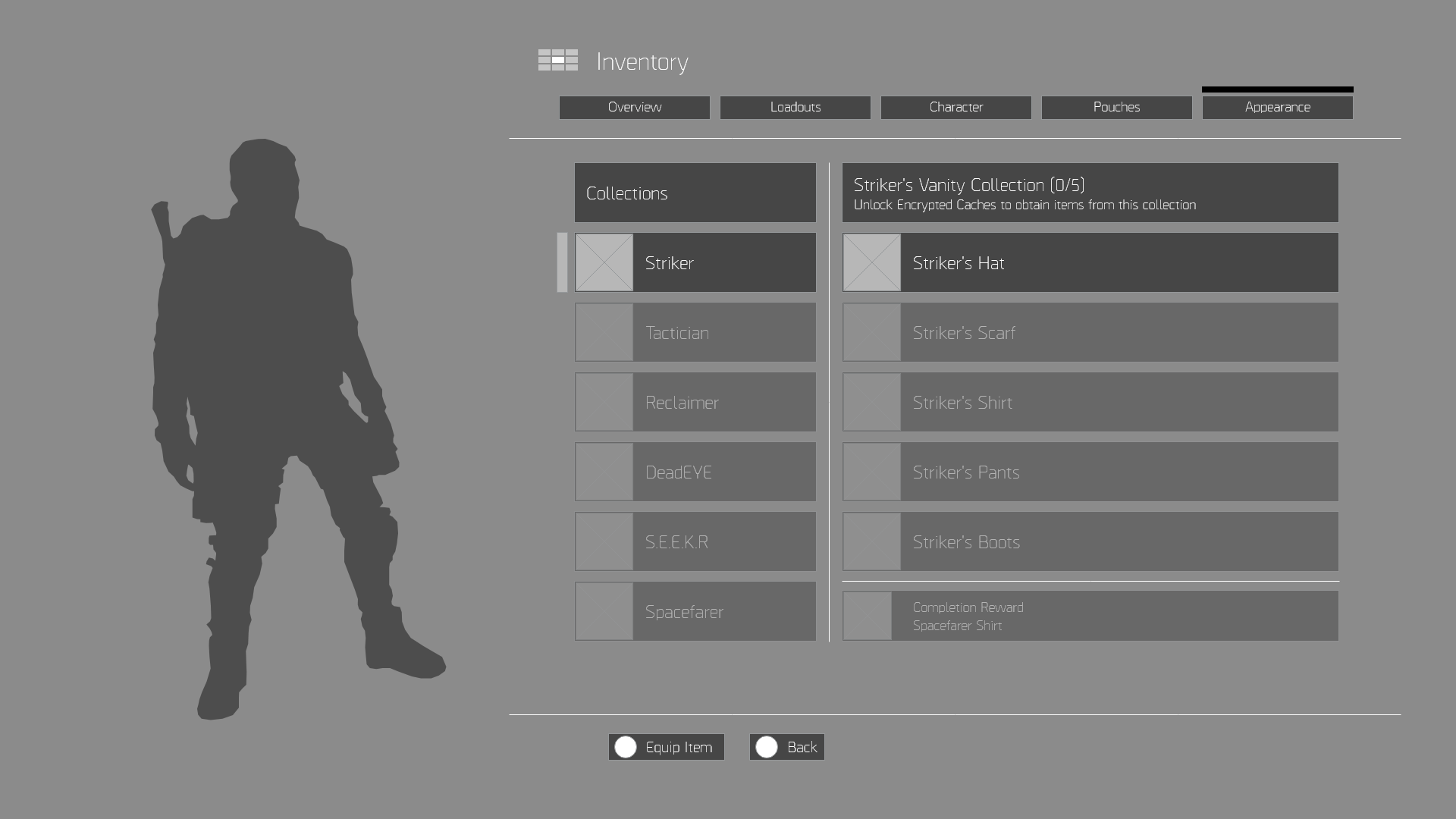Viewport: 1456px width, 819px height.
Task: Open the DeadEYE collection label
Action: tap(679, 472)
